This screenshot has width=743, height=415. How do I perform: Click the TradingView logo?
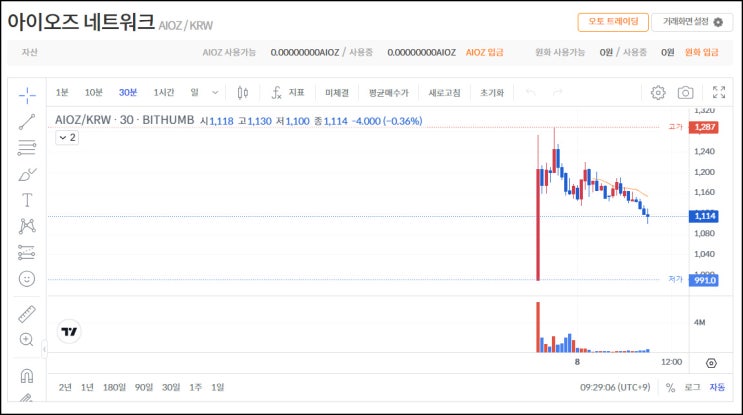[69, 331]
